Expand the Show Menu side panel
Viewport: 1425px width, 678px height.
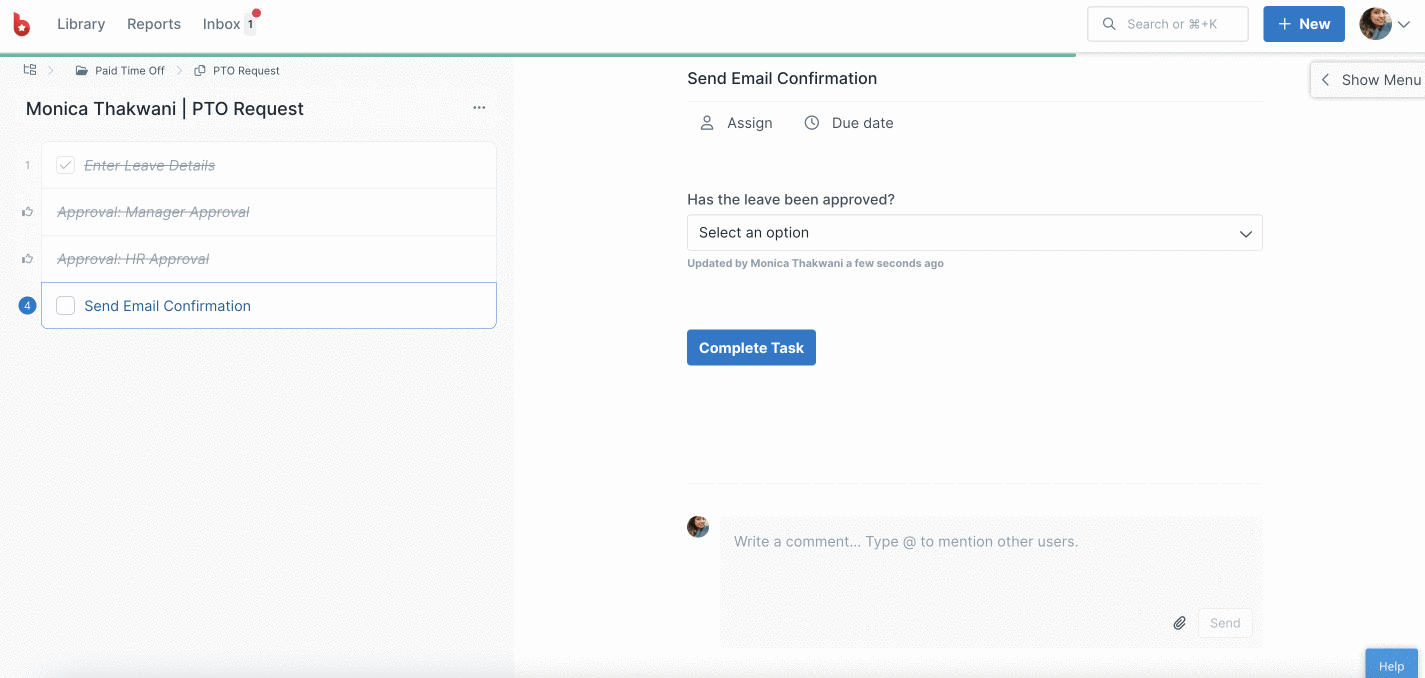(1369, 80)
